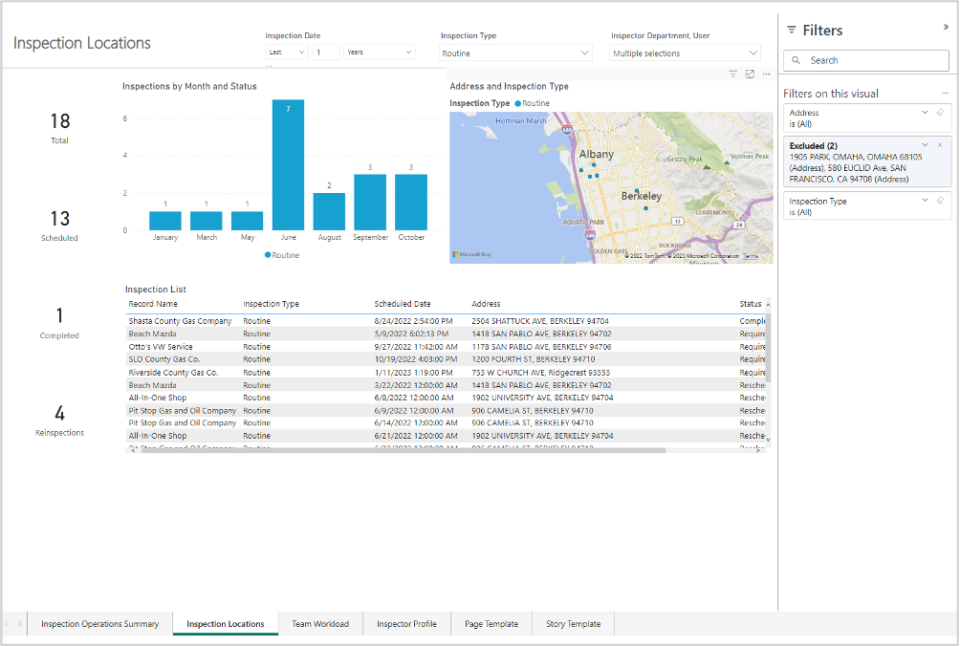
Task: Open the filter icon on Inspections by Month visual
Action: [733, 74]
